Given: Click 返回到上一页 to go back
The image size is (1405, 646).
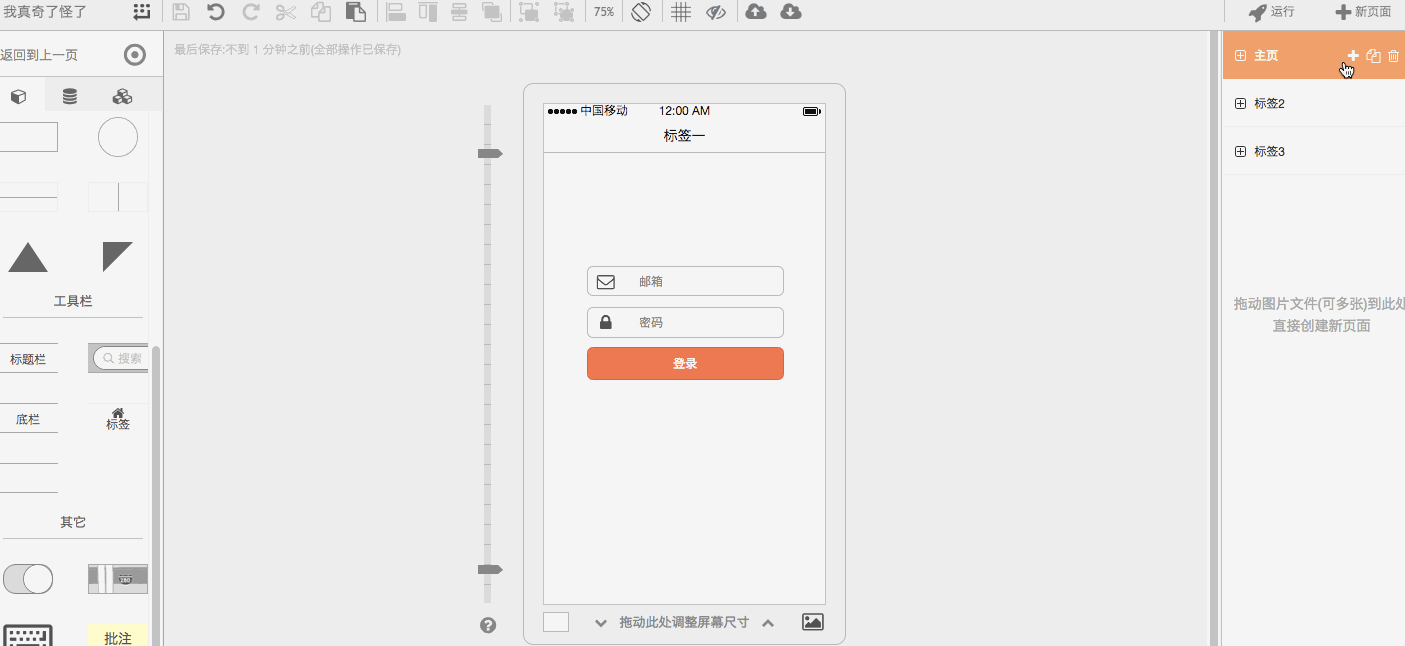Looking at the screenshot, I should point(38,55).
